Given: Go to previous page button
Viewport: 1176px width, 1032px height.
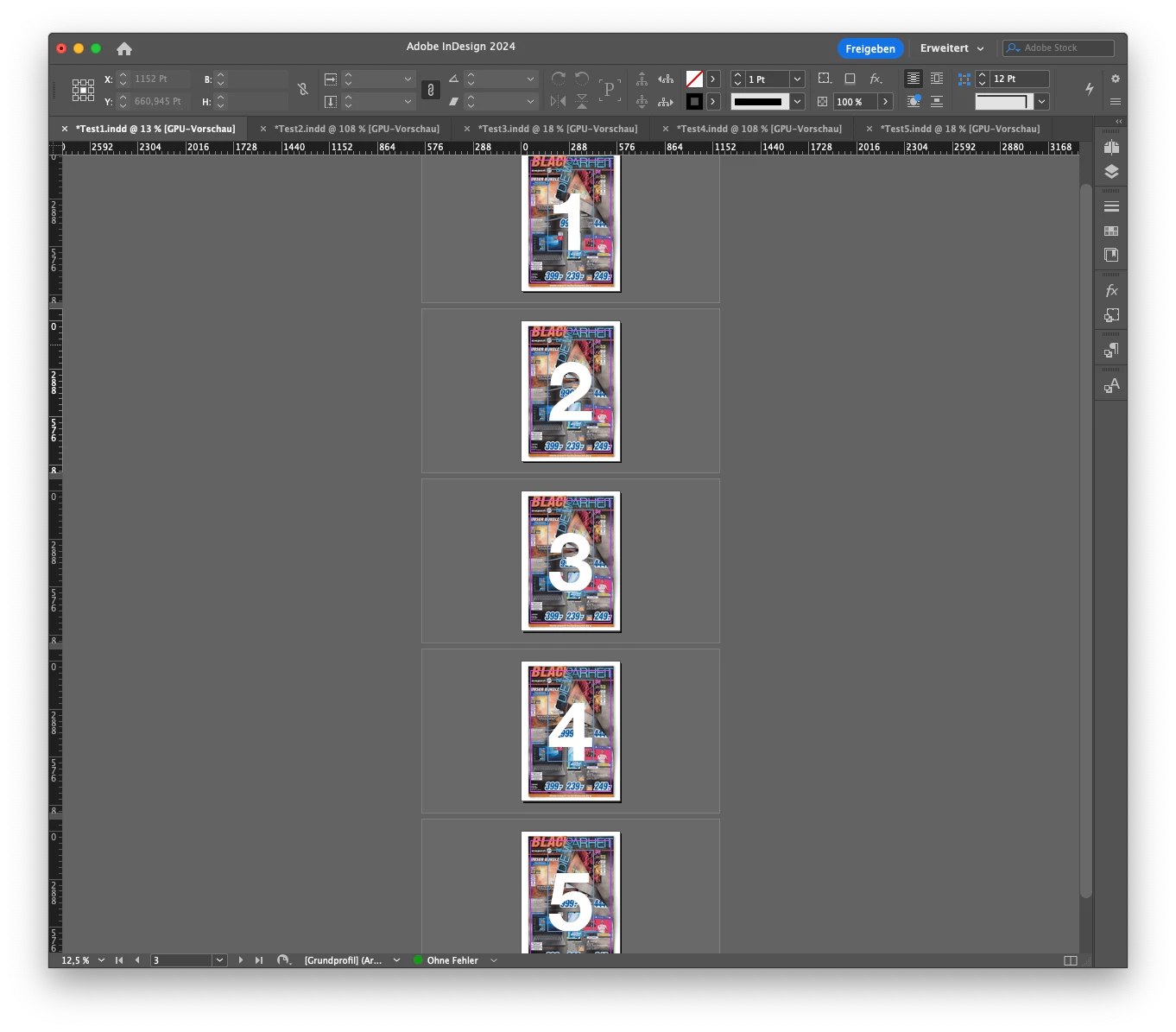Looking at the screenshot, I should coord(137,960).
